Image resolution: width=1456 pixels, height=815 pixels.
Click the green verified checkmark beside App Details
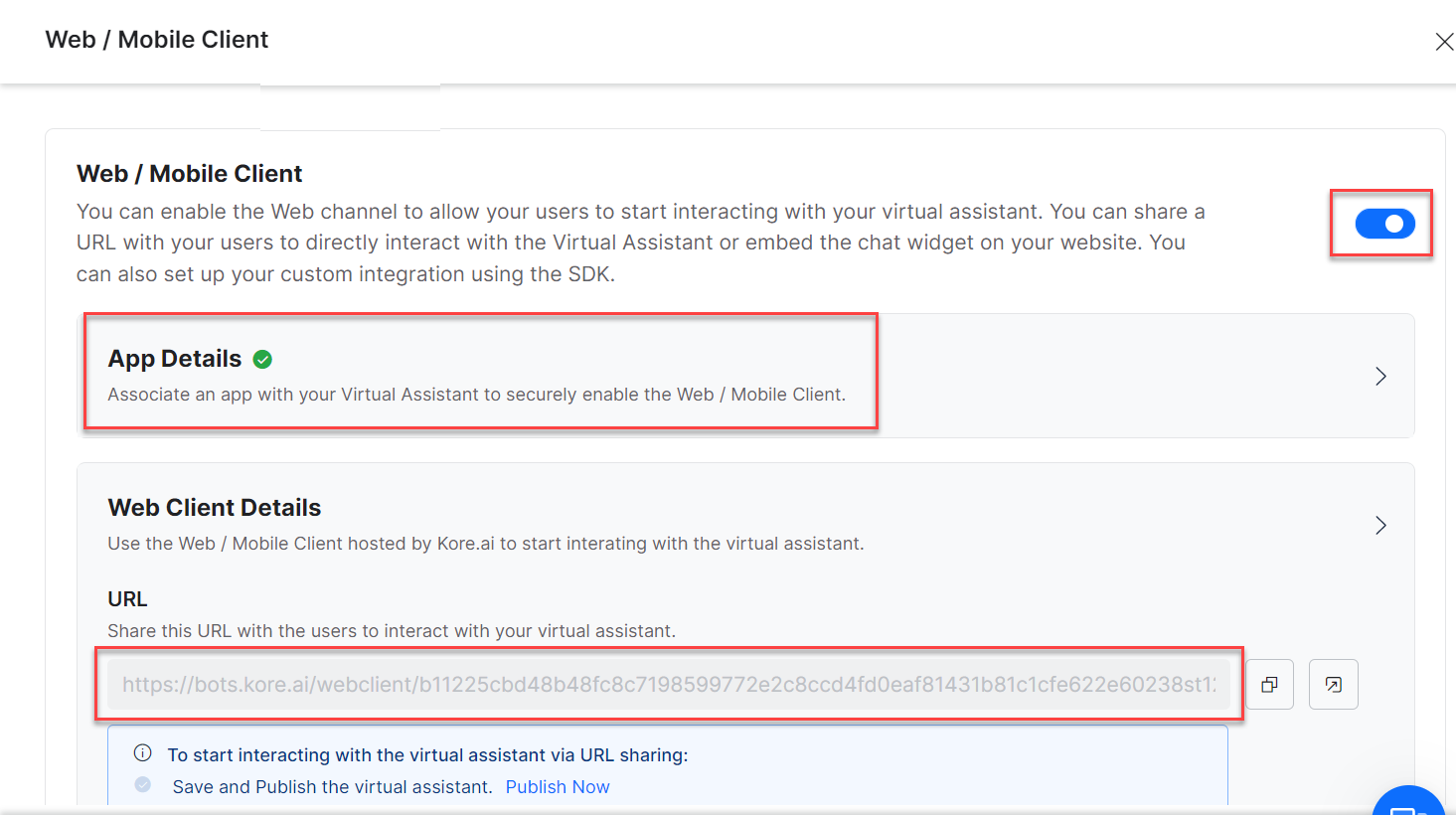coord(262,360)
